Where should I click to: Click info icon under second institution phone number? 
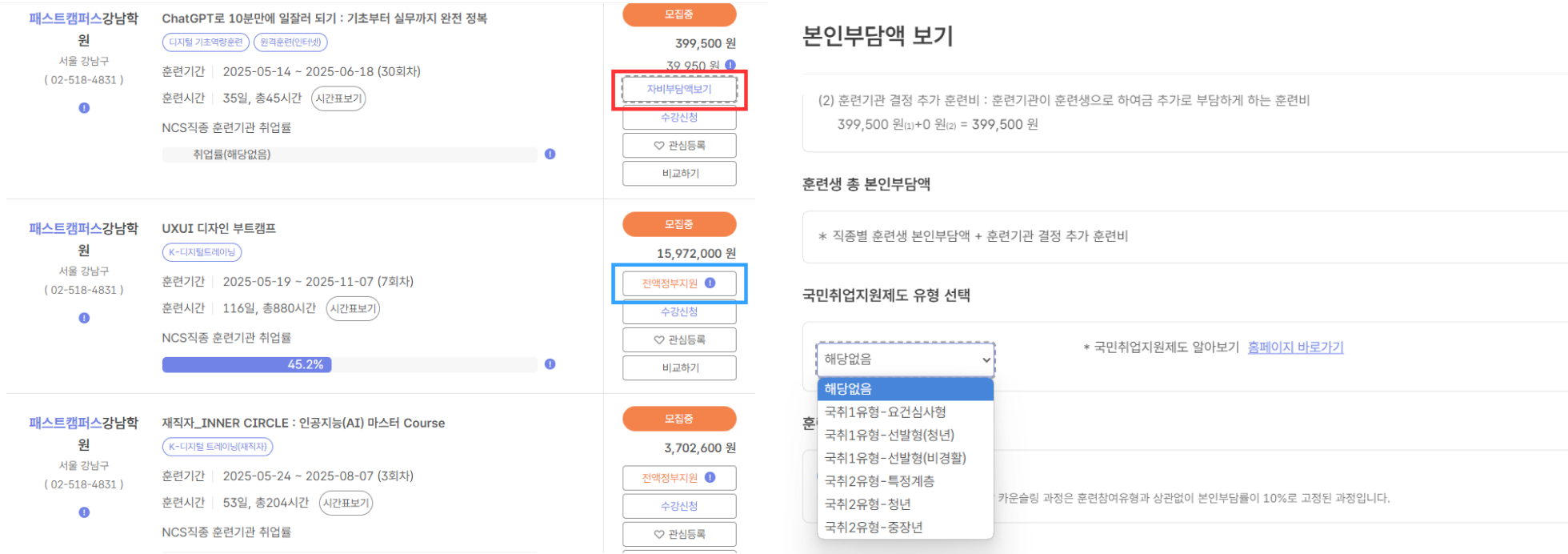[x=84, y=318]
